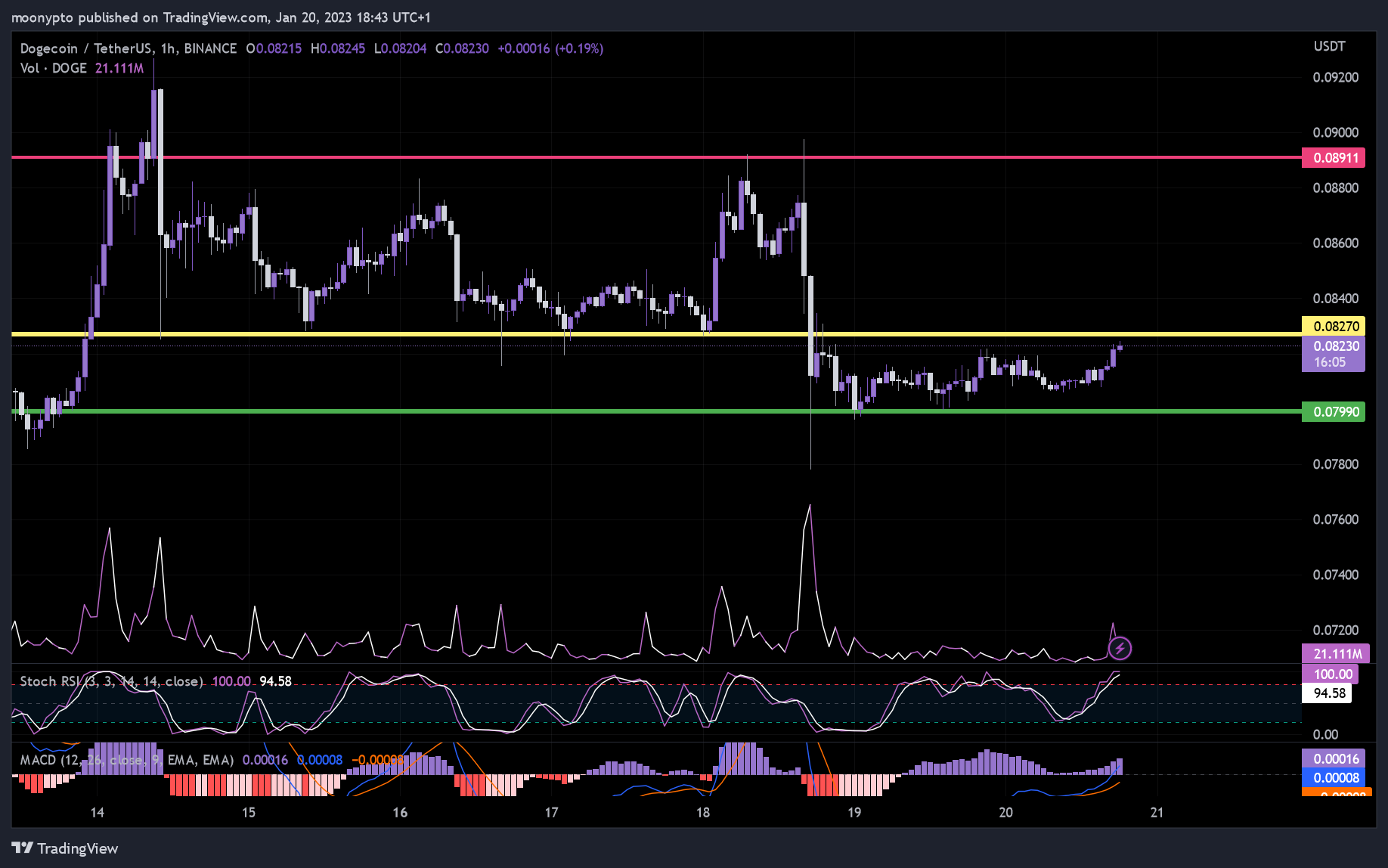This screenshot has width=1388, height=868.
Task: Click the moonypto published header text
Action: tap(221, 17)
